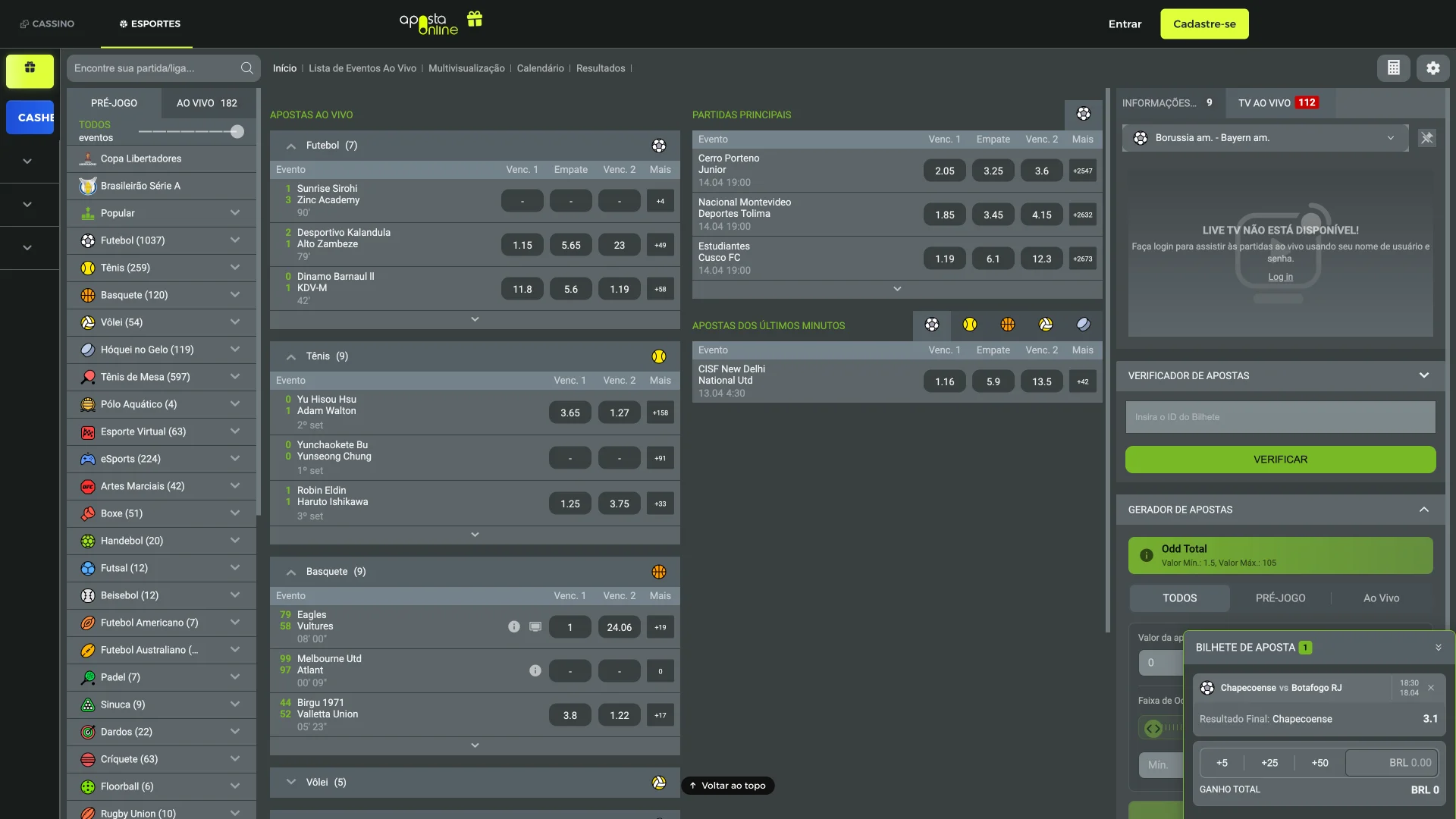Collapse the live Futebol (7) section
Screen dimensions: 1456x819
[x=291, y=146]
